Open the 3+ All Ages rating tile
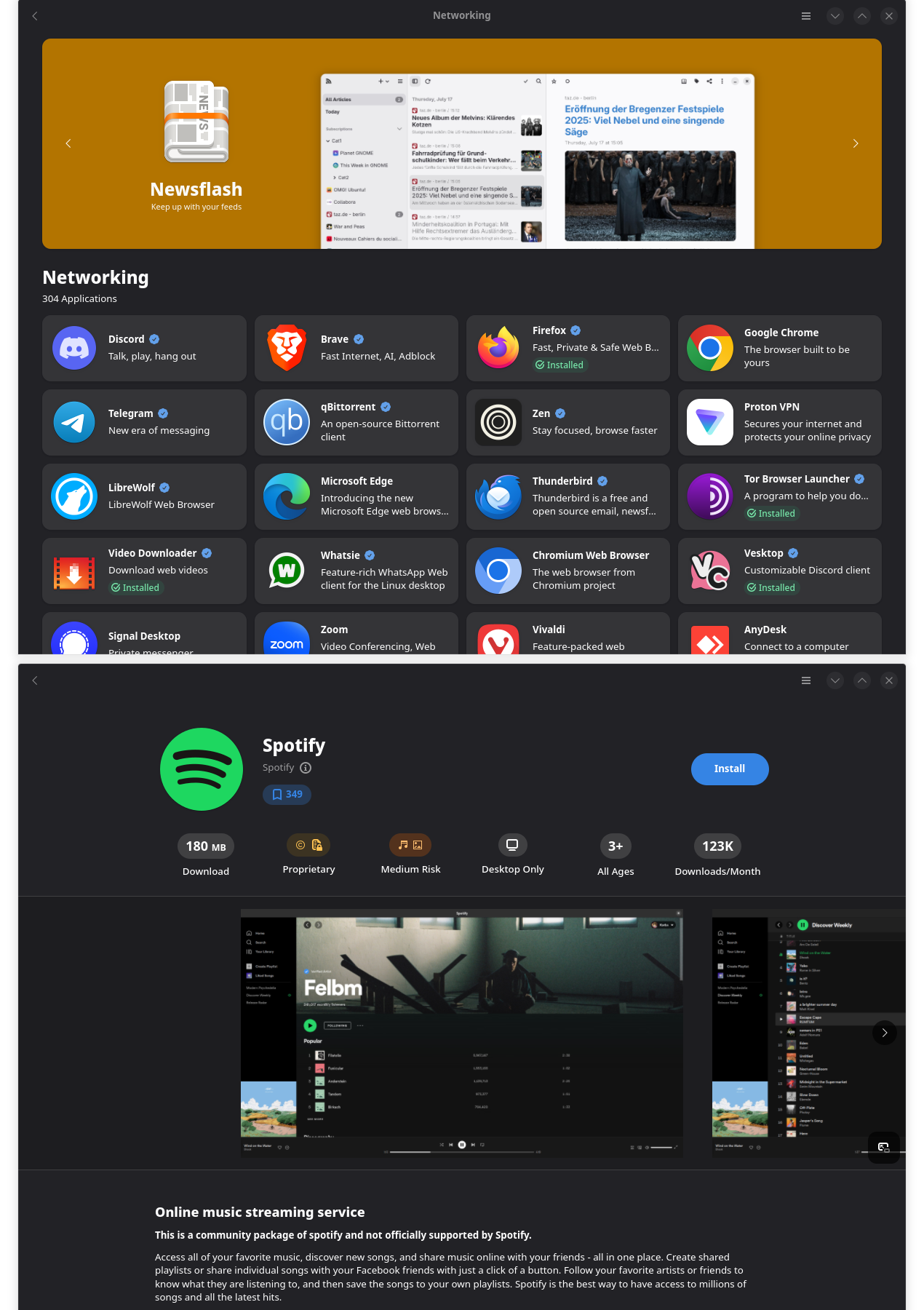This screenshot has height=1310, width=924. click(616, 855)
